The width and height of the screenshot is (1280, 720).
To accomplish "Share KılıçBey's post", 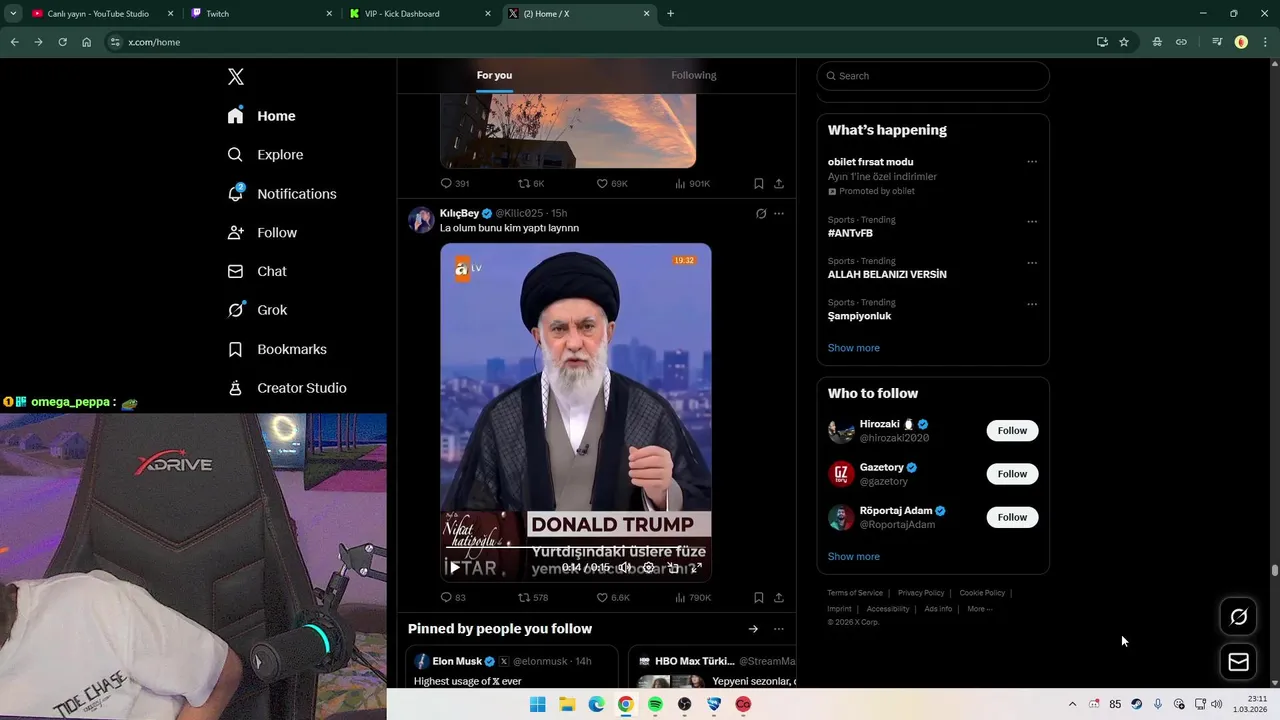I will 779,597.
